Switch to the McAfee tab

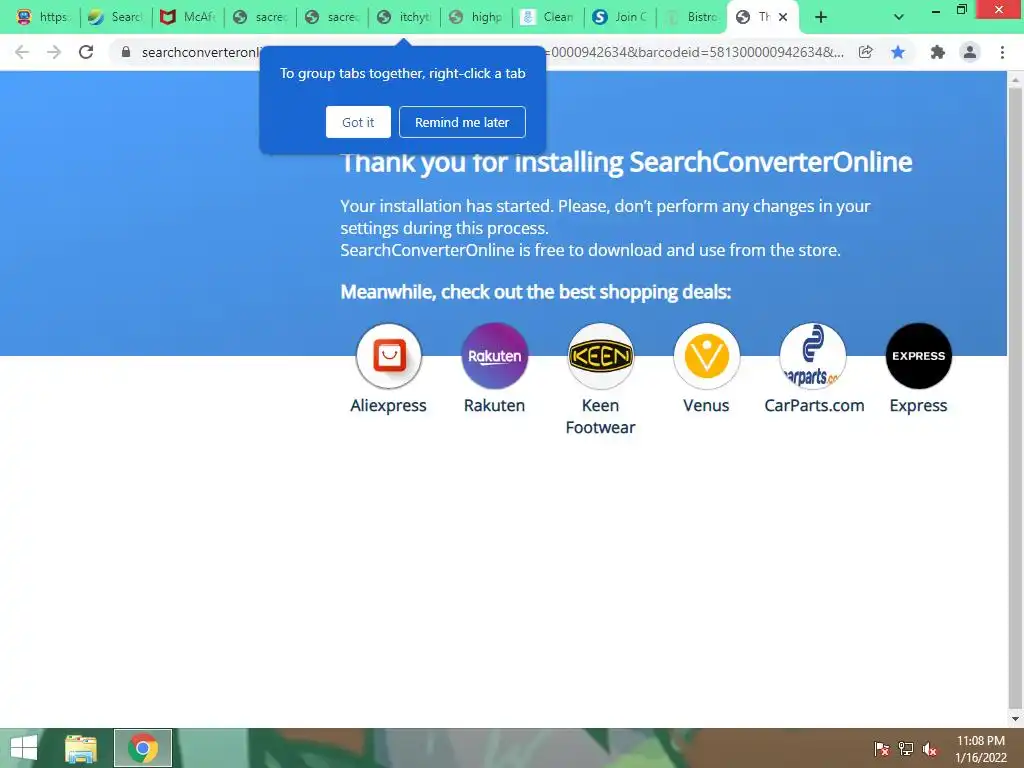[x=188, y=17]
